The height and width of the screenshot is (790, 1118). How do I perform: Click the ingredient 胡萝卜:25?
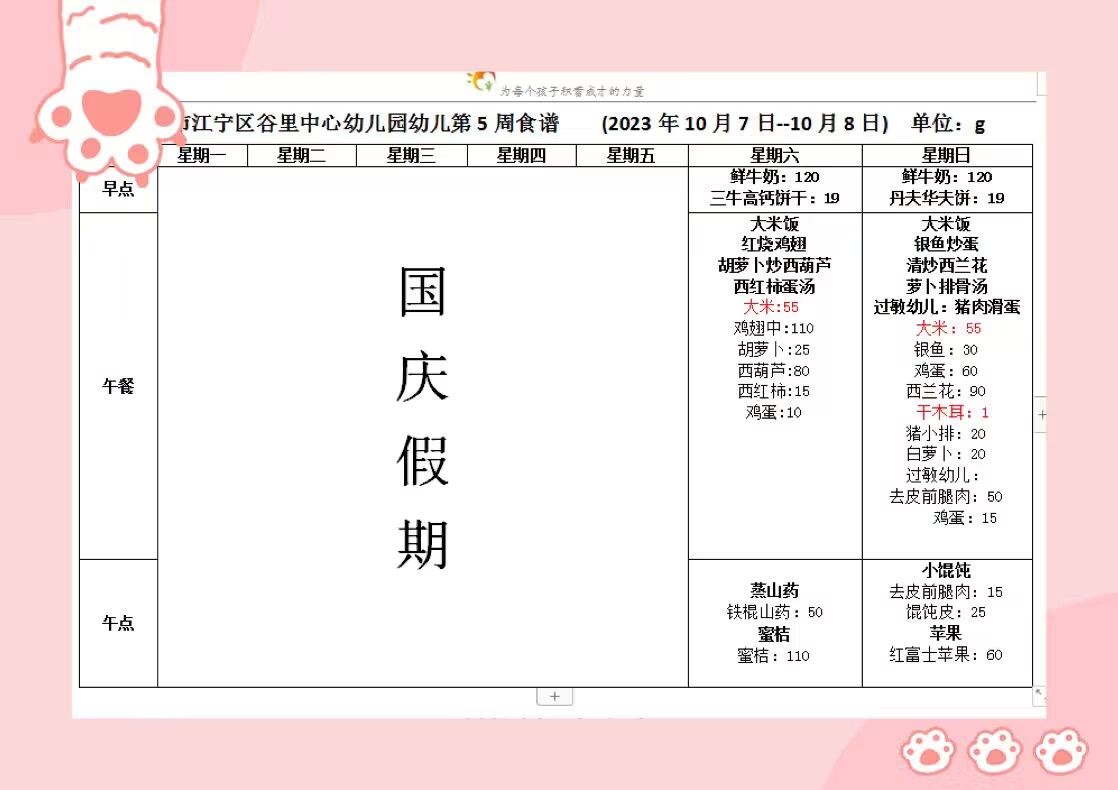774,349
